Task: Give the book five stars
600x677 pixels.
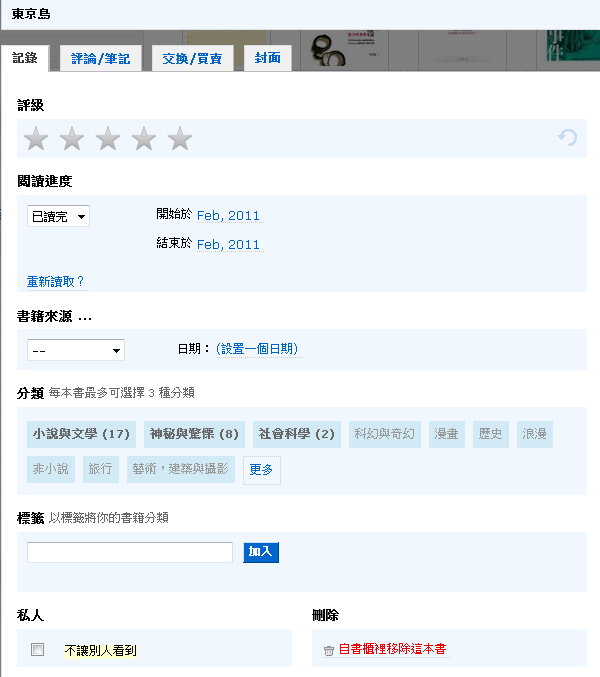Action: [180, 139]
